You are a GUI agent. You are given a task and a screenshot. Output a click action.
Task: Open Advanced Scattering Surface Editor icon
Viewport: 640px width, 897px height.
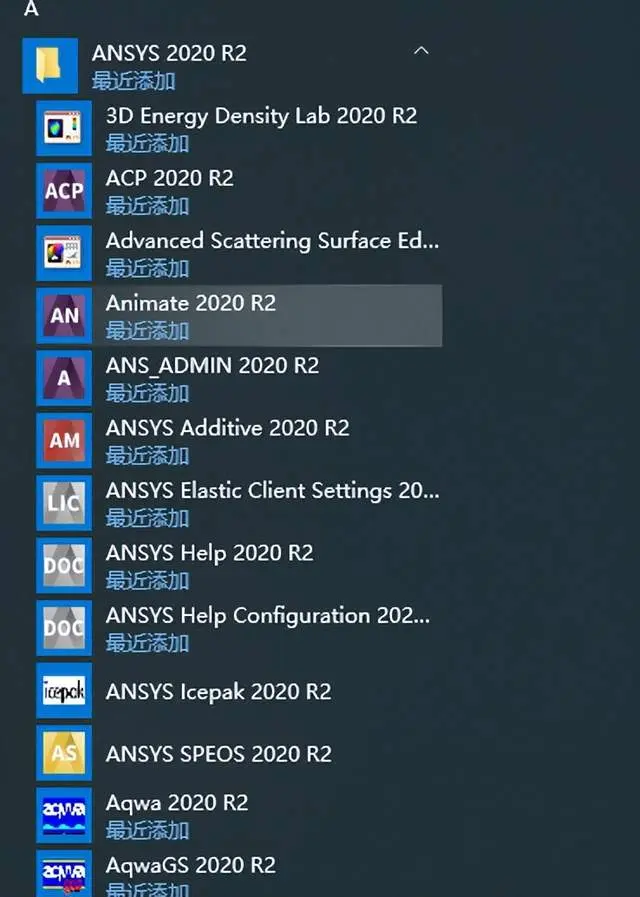click(64, 253)
